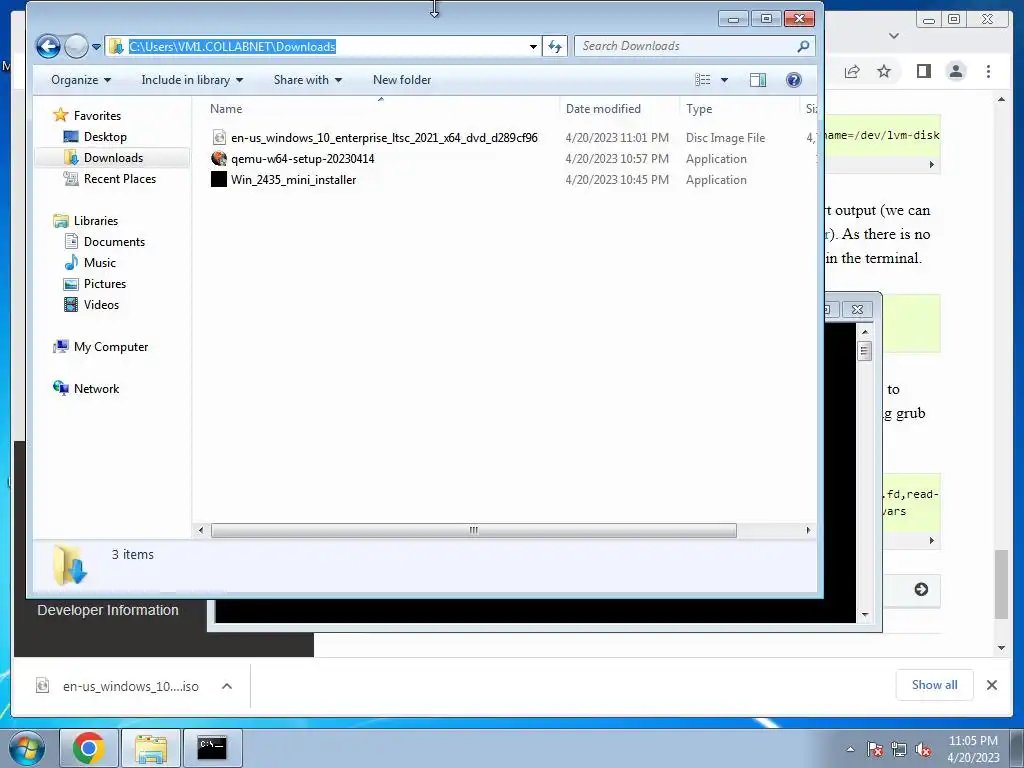This screenshot has width=1024, height=768.
Task: Select Libraries in navigation pane
Action: pyautogui.click(x=95, y=221)
